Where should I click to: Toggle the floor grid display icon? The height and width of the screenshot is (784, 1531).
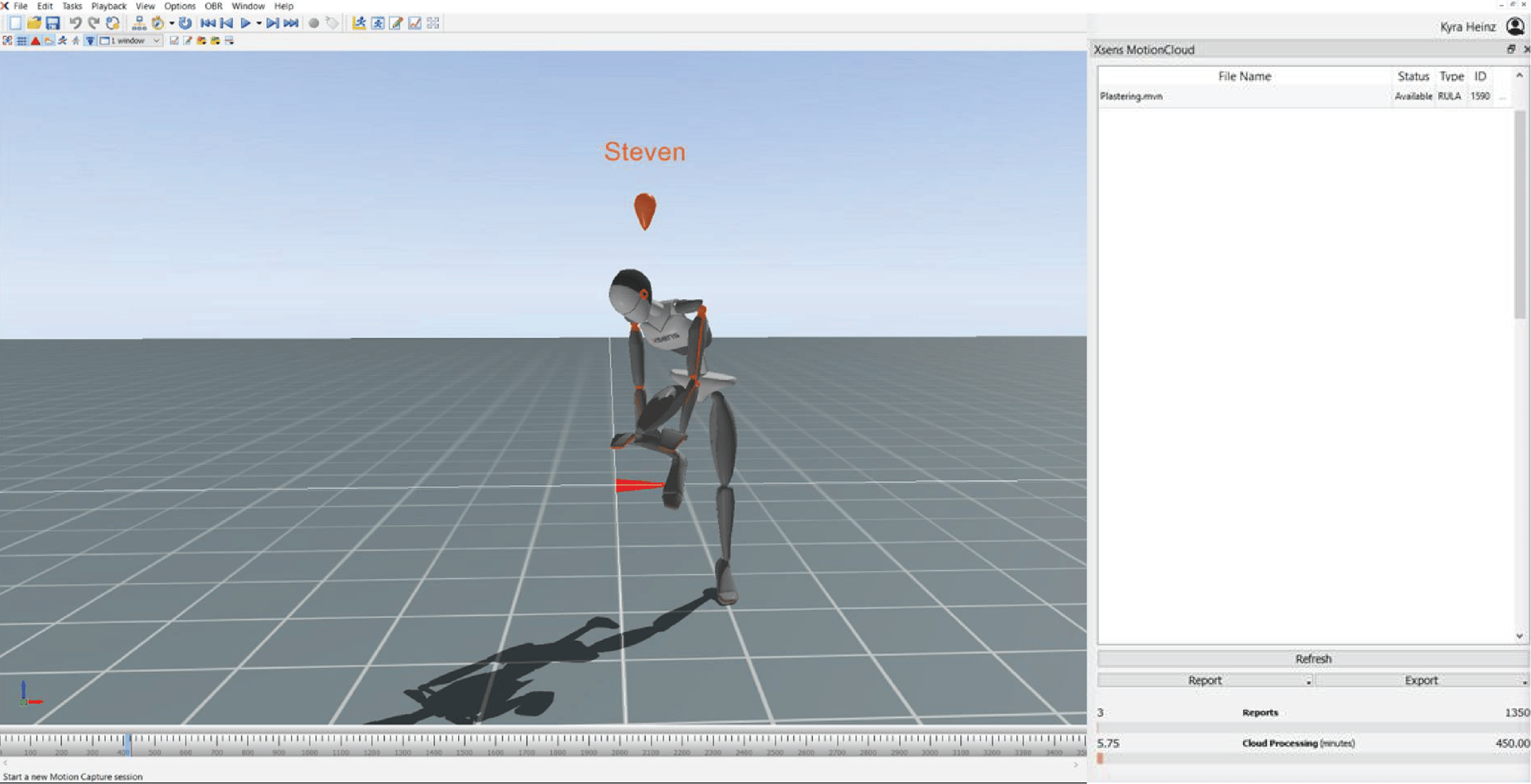click(x=21, y=41)
